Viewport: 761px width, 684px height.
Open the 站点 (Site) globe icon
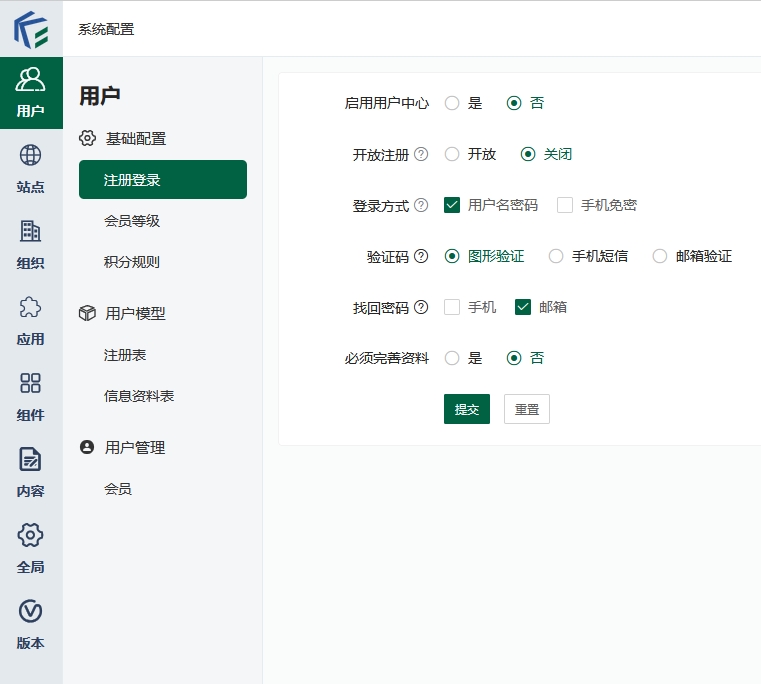(x=31, y=156)
